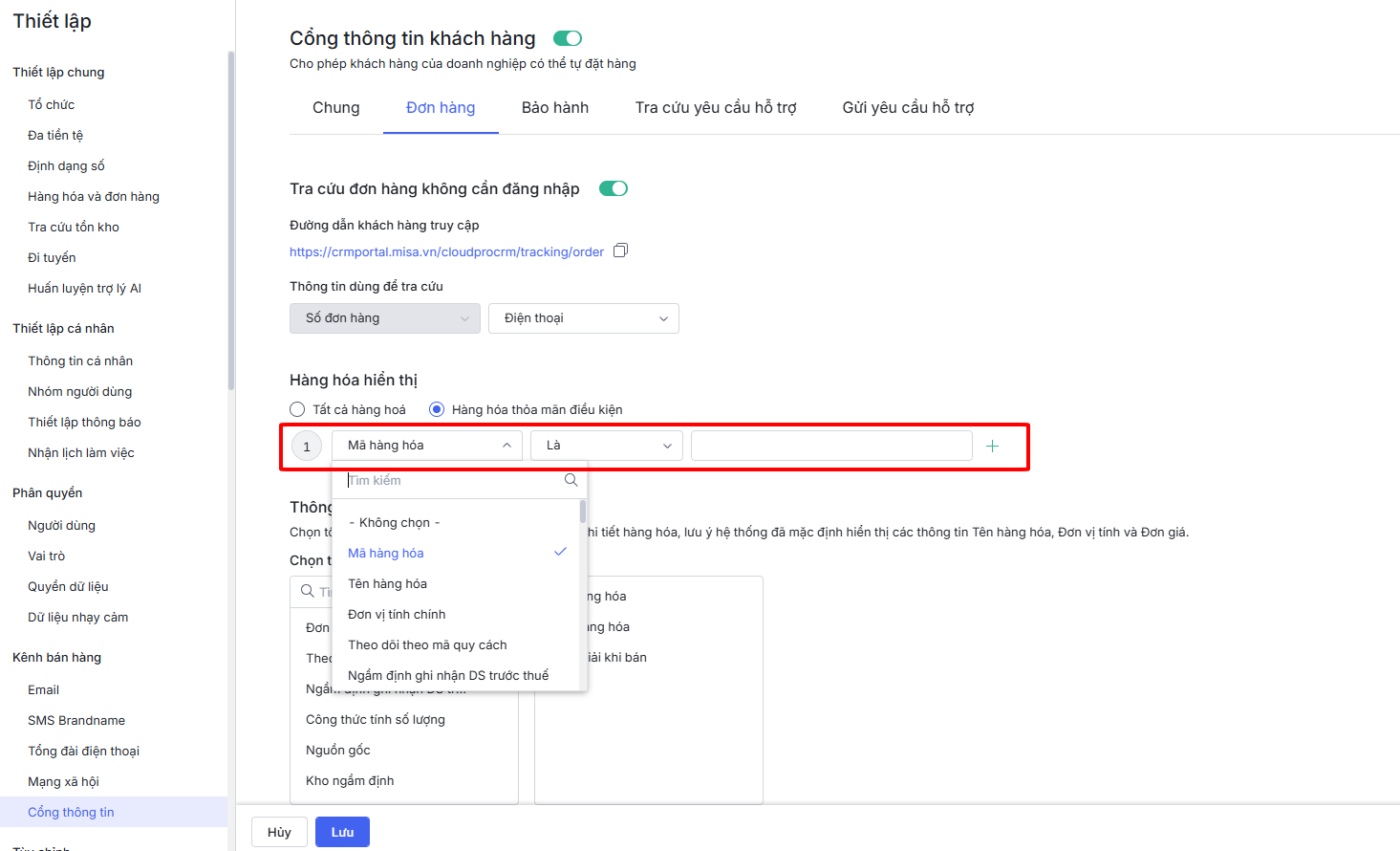Select the Tất cả hàng hoá radio button
The image size is (1400, 851).
298,409
